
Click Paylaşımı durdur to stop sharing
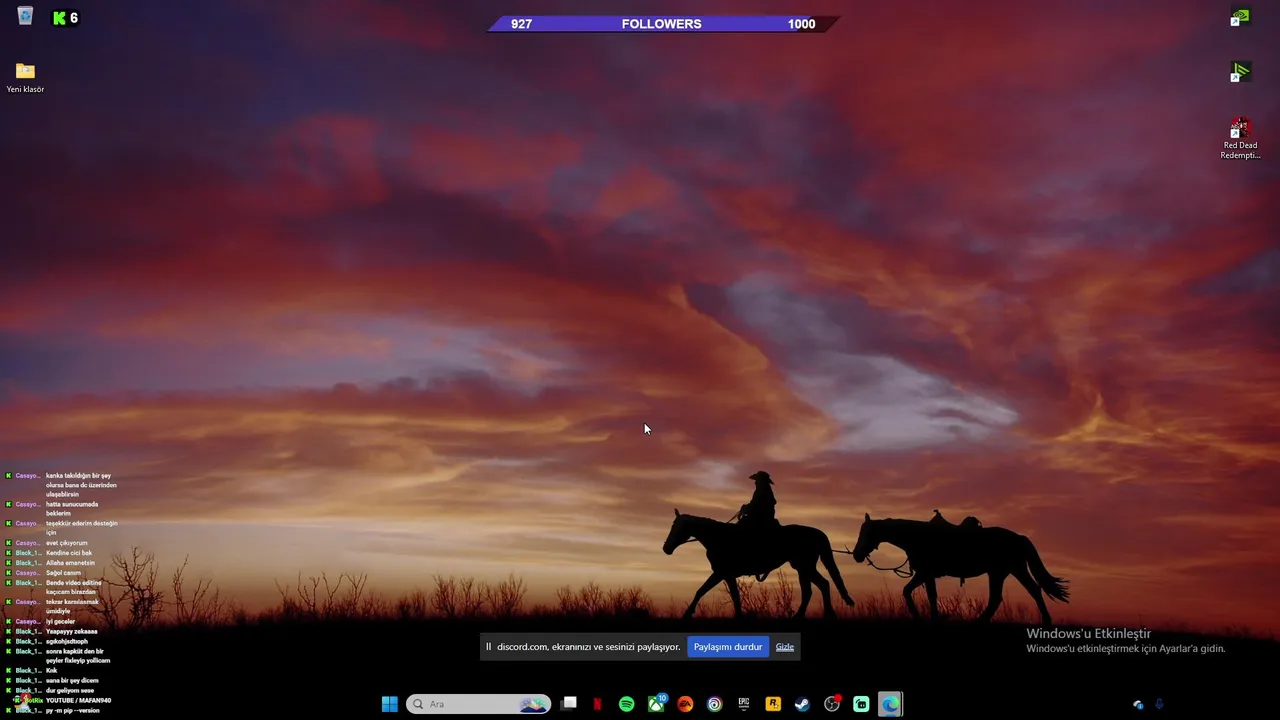point(728,647)
